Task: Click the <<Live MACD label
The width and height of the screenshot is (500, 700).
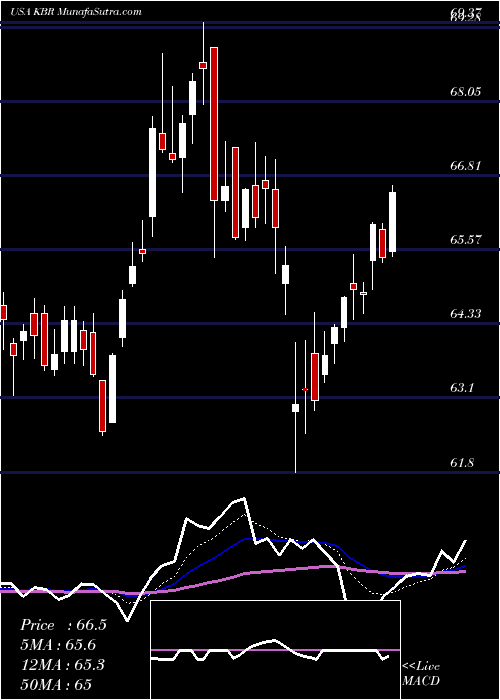Action: [x=421, y=673]
